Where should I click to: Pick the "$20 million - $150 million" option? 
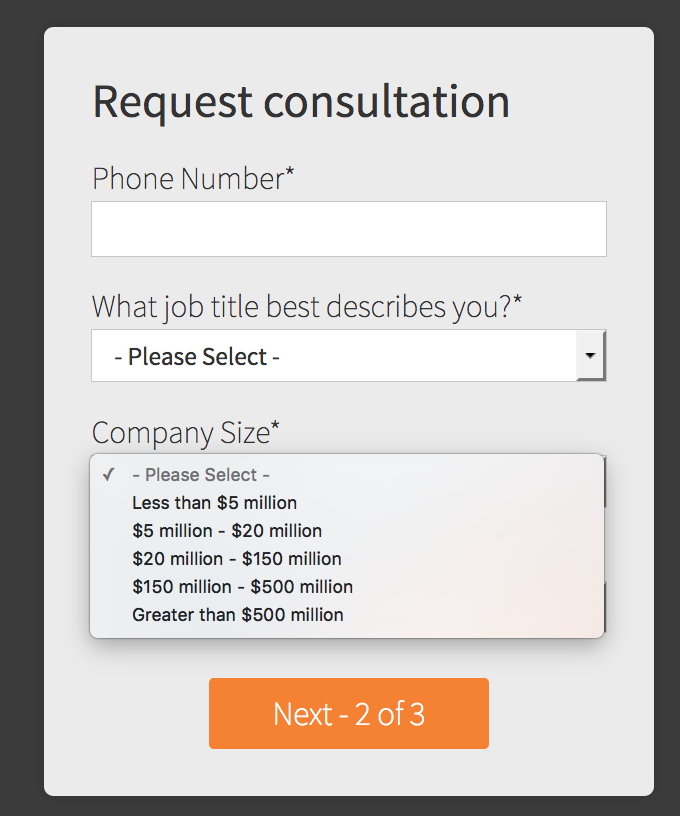pyautogui.click(x=237, y=559)
